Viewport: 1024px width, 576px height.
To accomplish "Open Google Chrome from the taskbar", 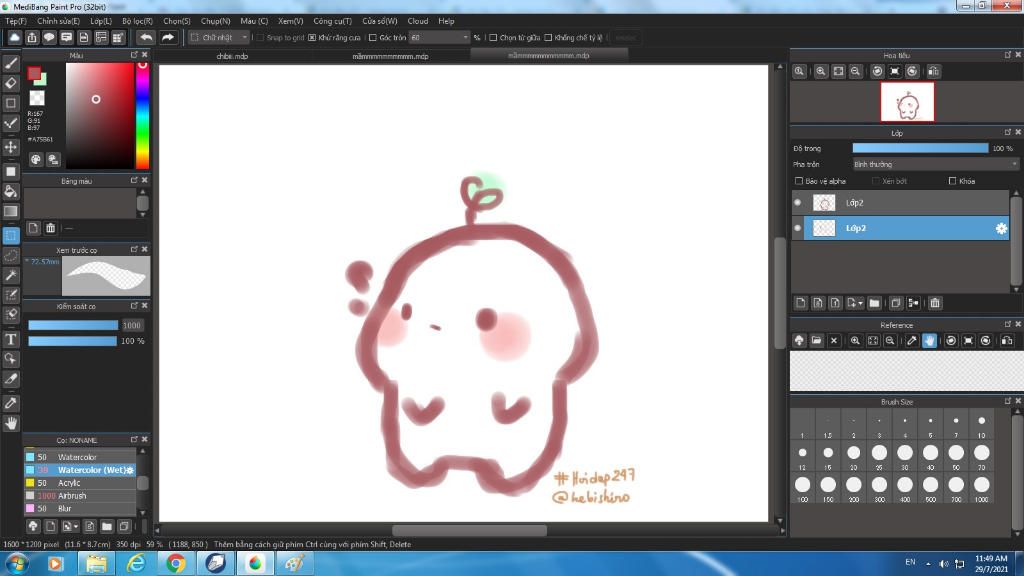I will (176, 563).
